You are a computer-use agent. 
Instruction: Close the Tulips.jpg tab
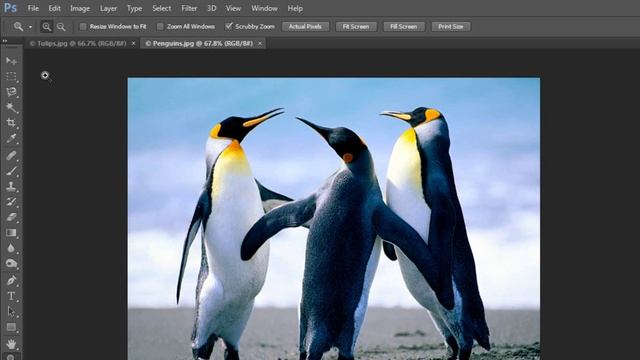(133, 43)
